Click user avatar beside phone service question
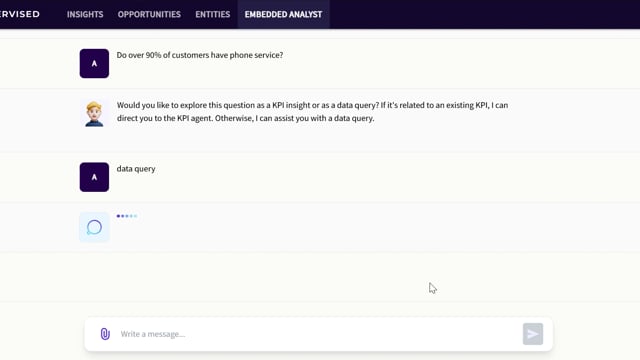The height and width of the screenshot is (360, 640). click(x=94, y=64)
